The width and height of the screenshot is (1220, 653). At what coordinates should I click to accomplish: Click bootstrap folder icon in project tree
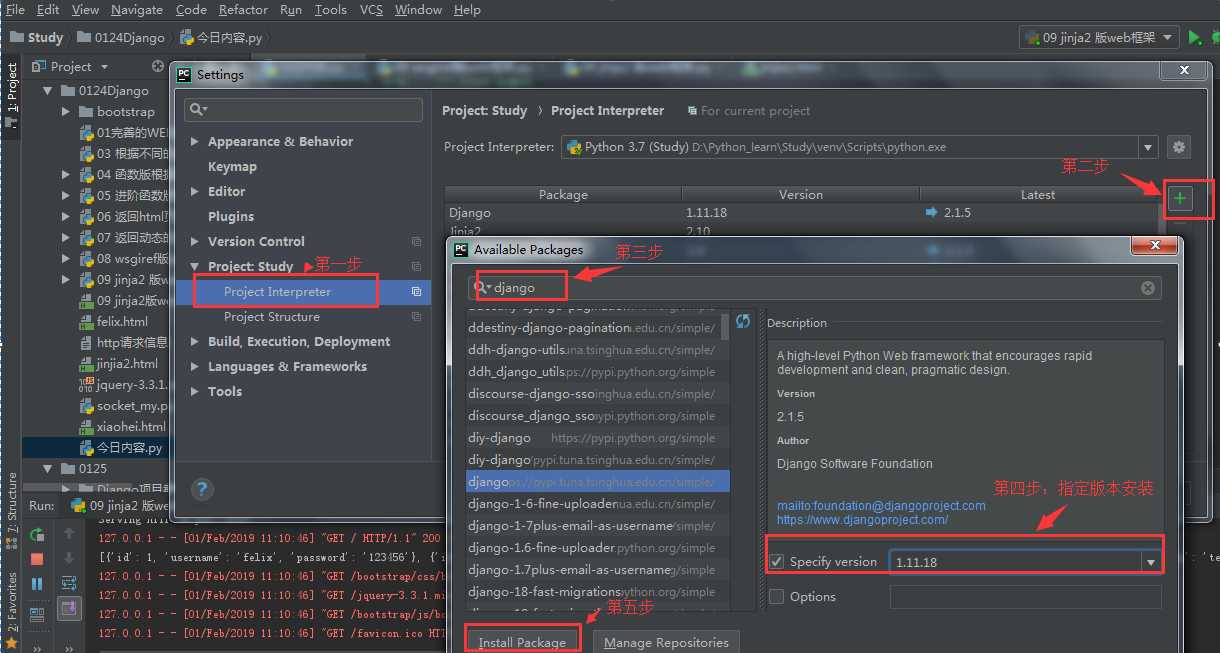coord(85,112)
